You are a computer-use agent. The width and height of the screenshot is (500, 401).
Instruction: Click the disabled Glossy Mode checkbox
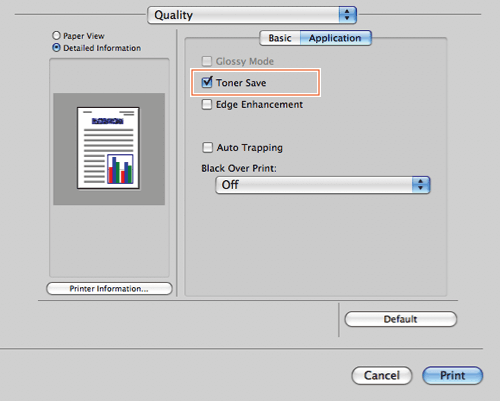(x=207, y=61)
